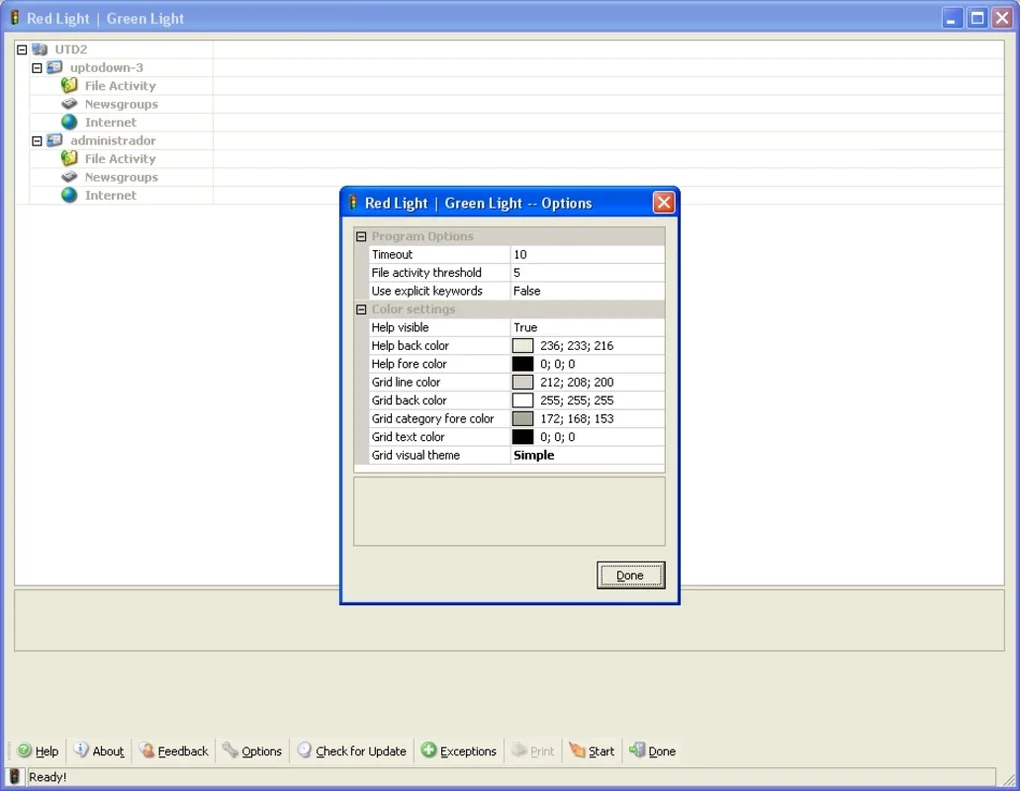Click the About info icon
The image size is (1020, 791).
pyautogui.click(x=81, y=749)
